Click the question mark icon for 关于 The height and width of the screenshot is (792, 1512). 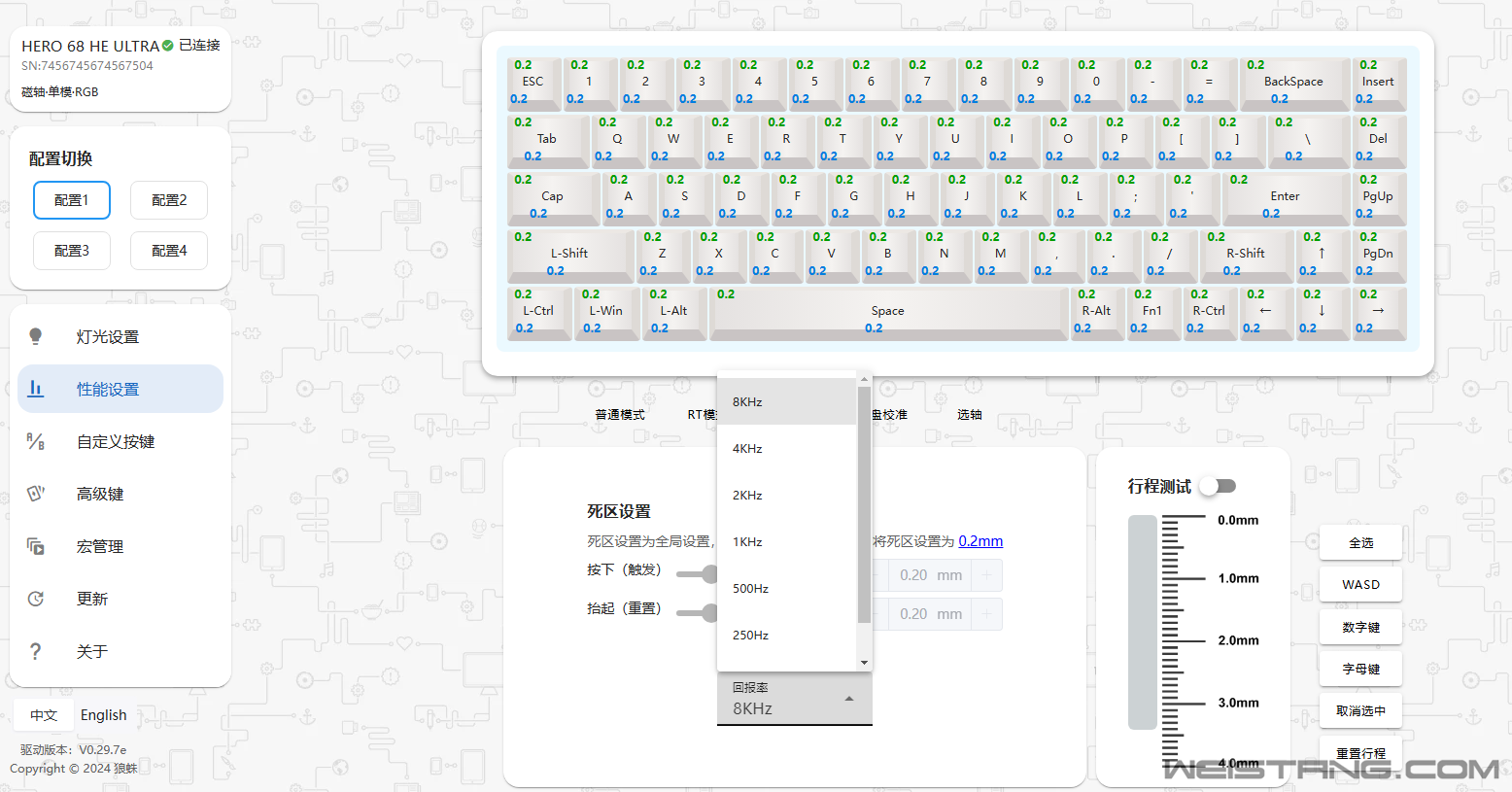point(36,651)
